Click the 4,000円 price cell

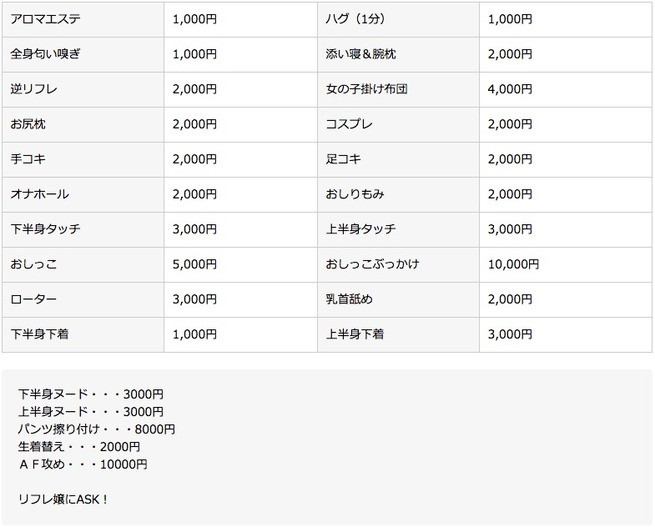[510, 89]
